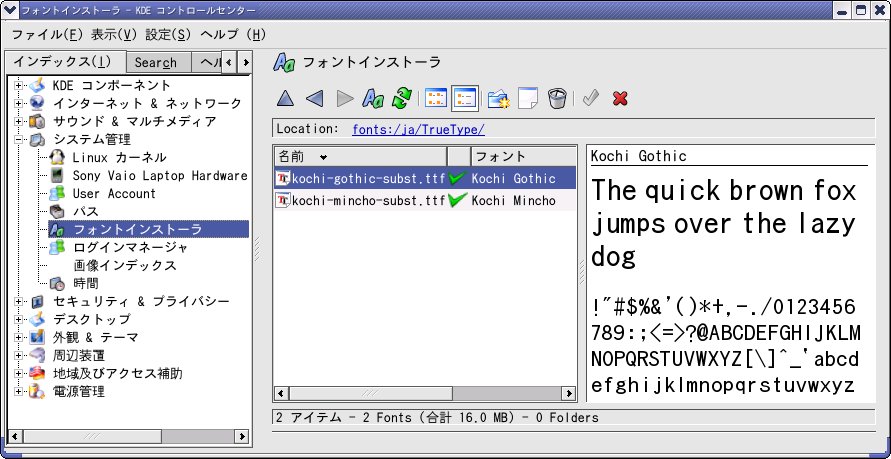Click the Aa fonts home toolbar icon
The image size is (891, 459).
373,99
